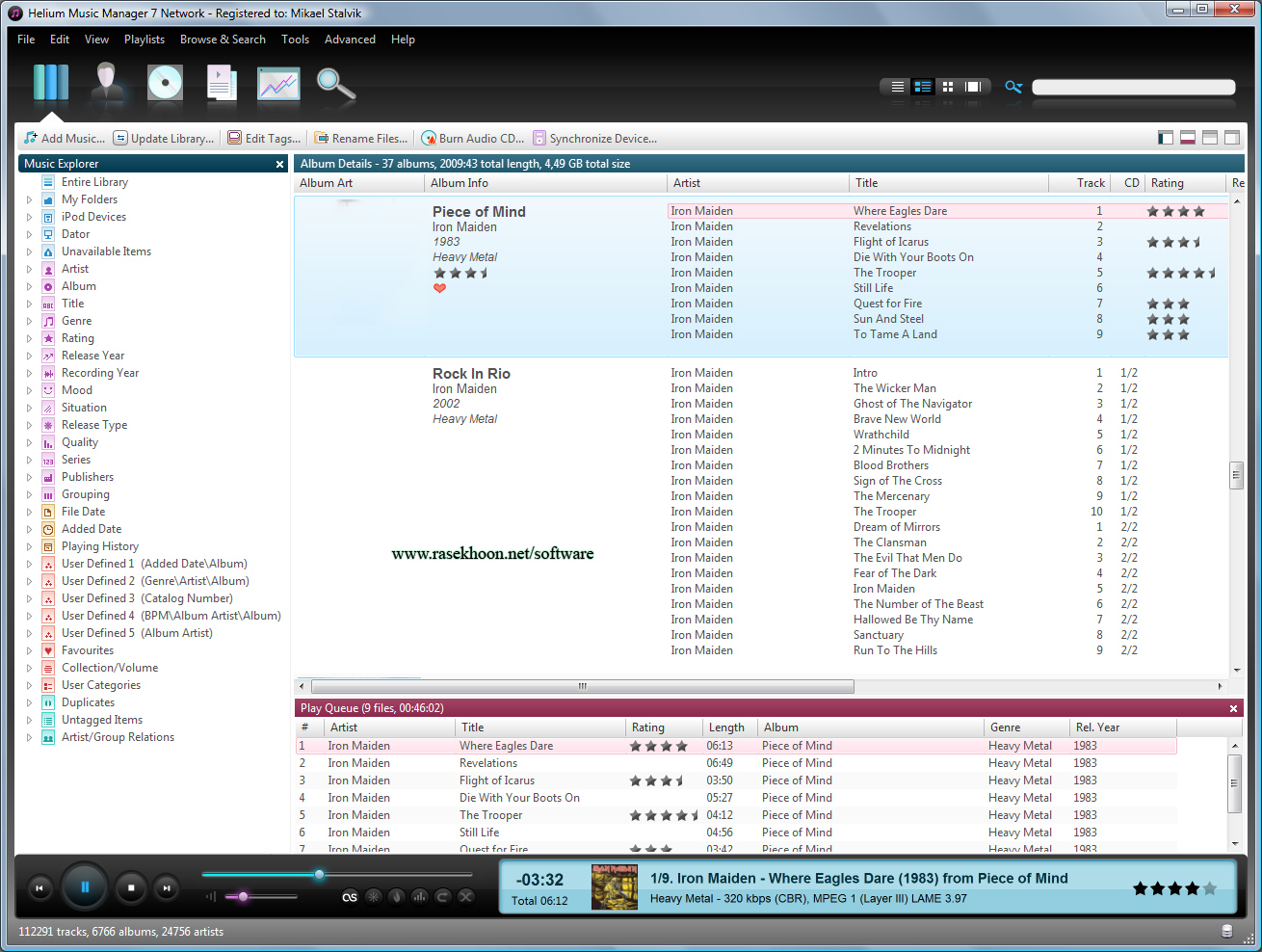This screenshot has height=952, width=1262.
Task: Open the playlist documents view icon
Action: (x=222, y=84)
